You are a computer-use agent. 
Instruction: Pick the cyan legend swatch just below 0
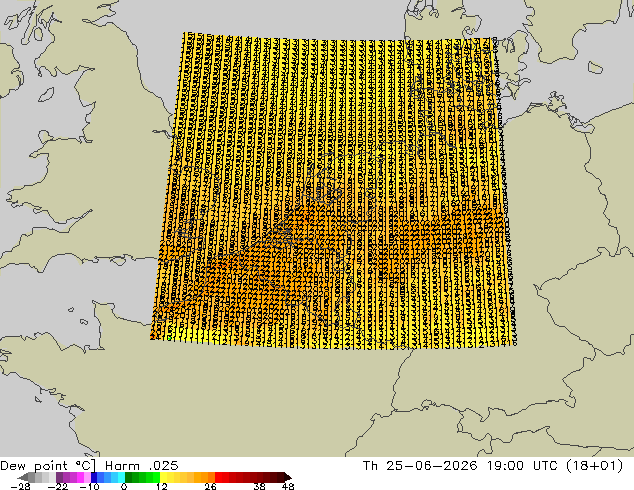coord(121,477)
